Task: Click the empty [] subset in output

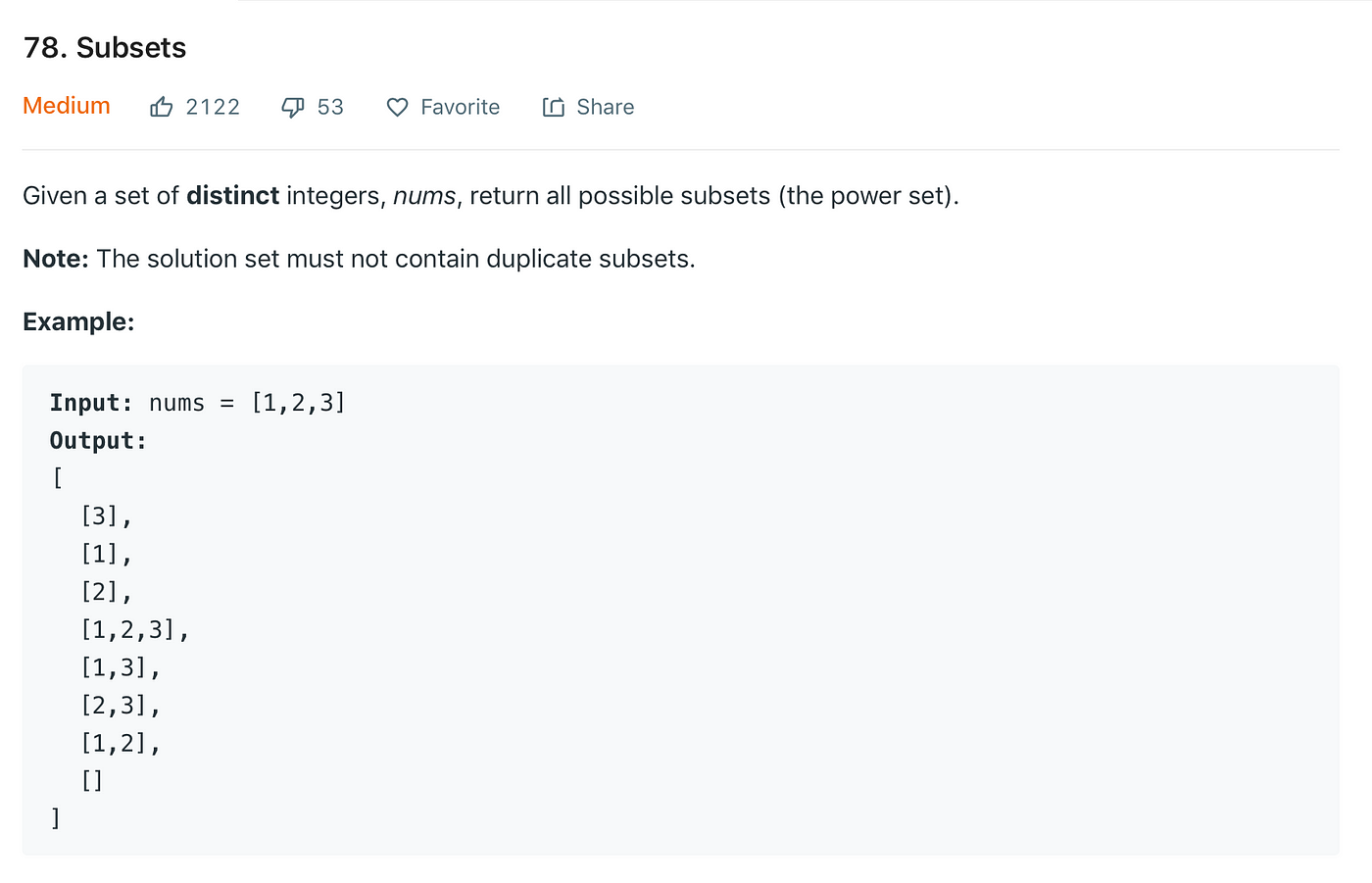Action: (92, 780)
